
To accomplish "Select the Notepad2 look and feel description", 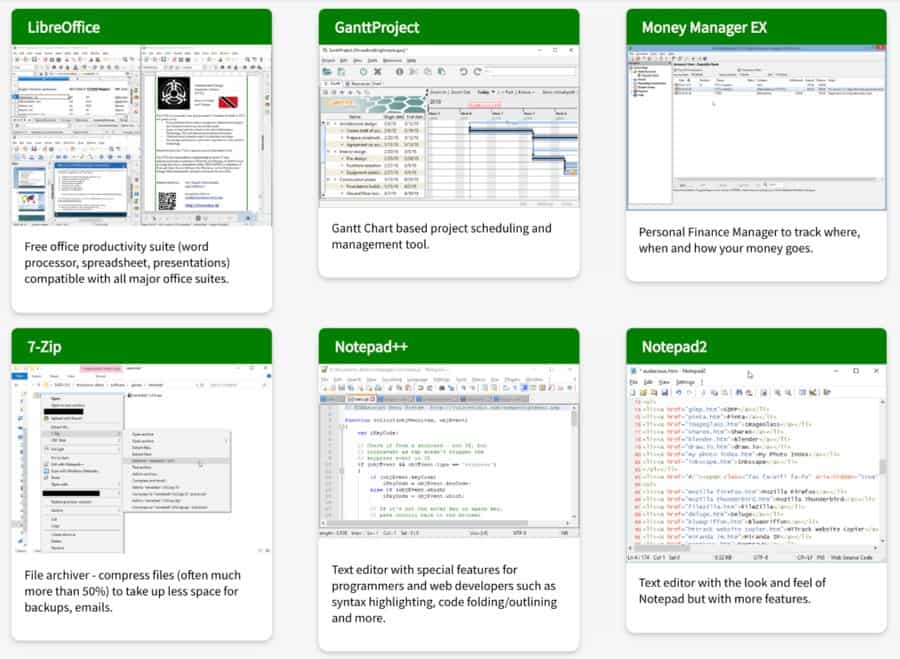I will coord(732,590).
